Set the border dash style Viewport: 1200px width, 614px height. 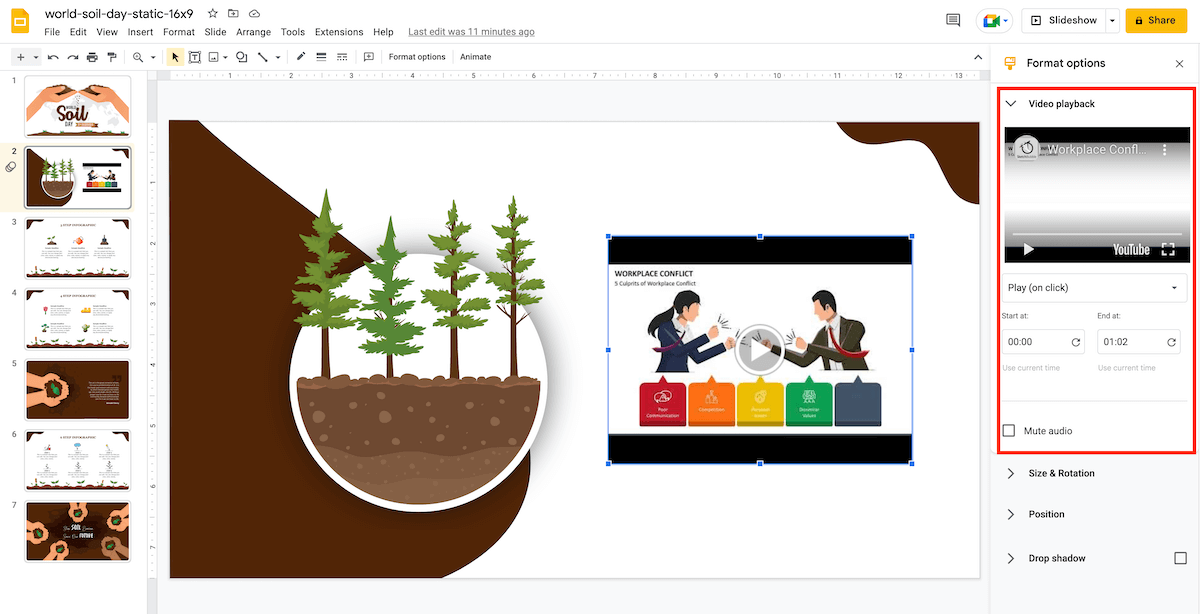click(341, 57)
